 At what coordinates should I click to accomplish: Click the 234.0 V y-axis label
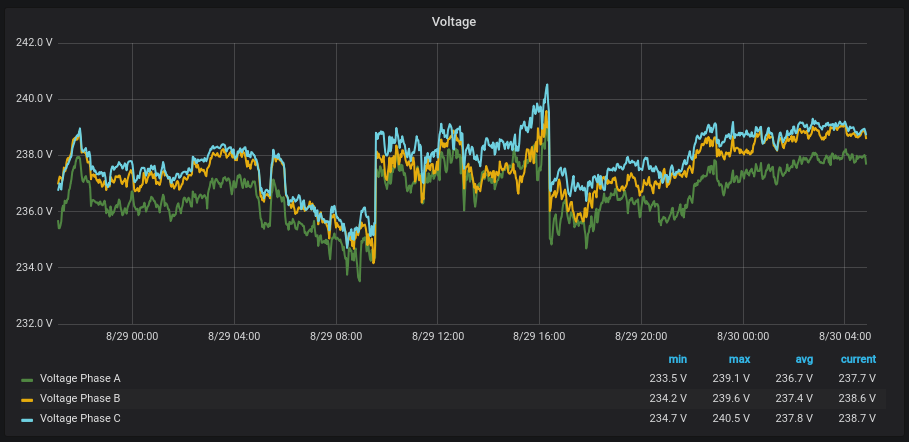point(35,267)
